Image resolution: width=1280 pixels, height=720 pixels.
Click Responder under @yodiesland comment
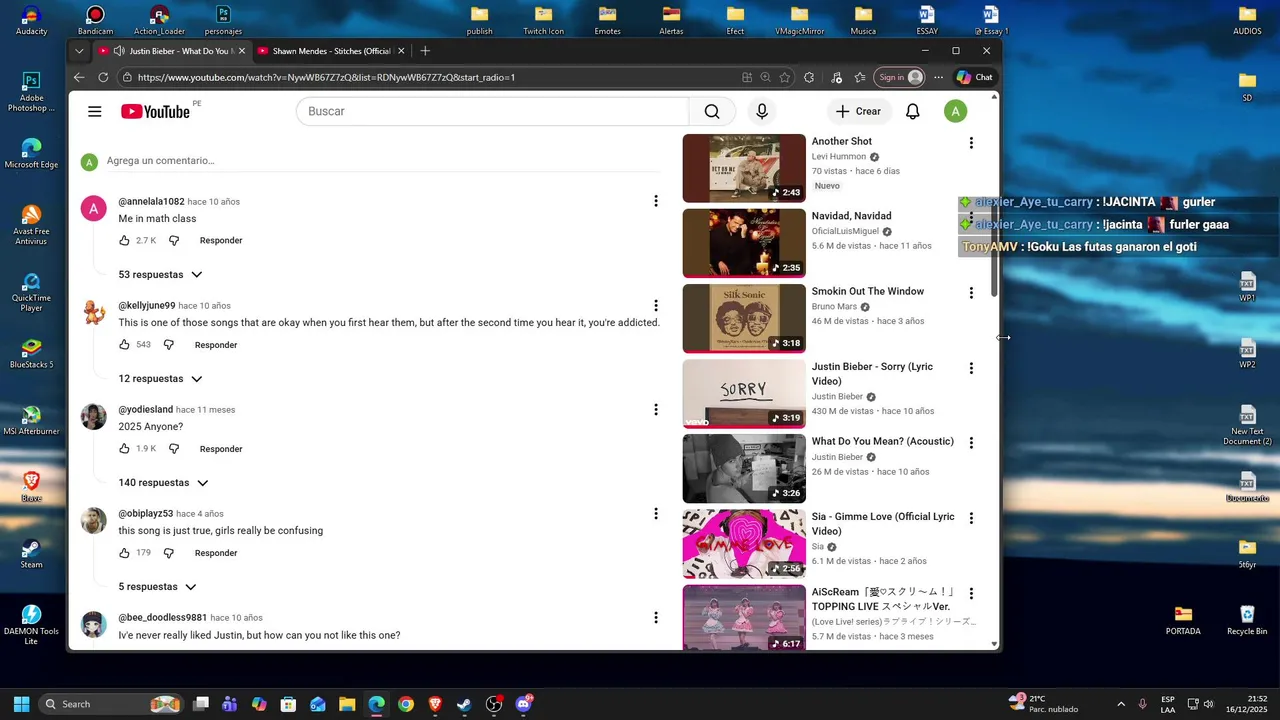pyautogui.click(x=221, y=448)
